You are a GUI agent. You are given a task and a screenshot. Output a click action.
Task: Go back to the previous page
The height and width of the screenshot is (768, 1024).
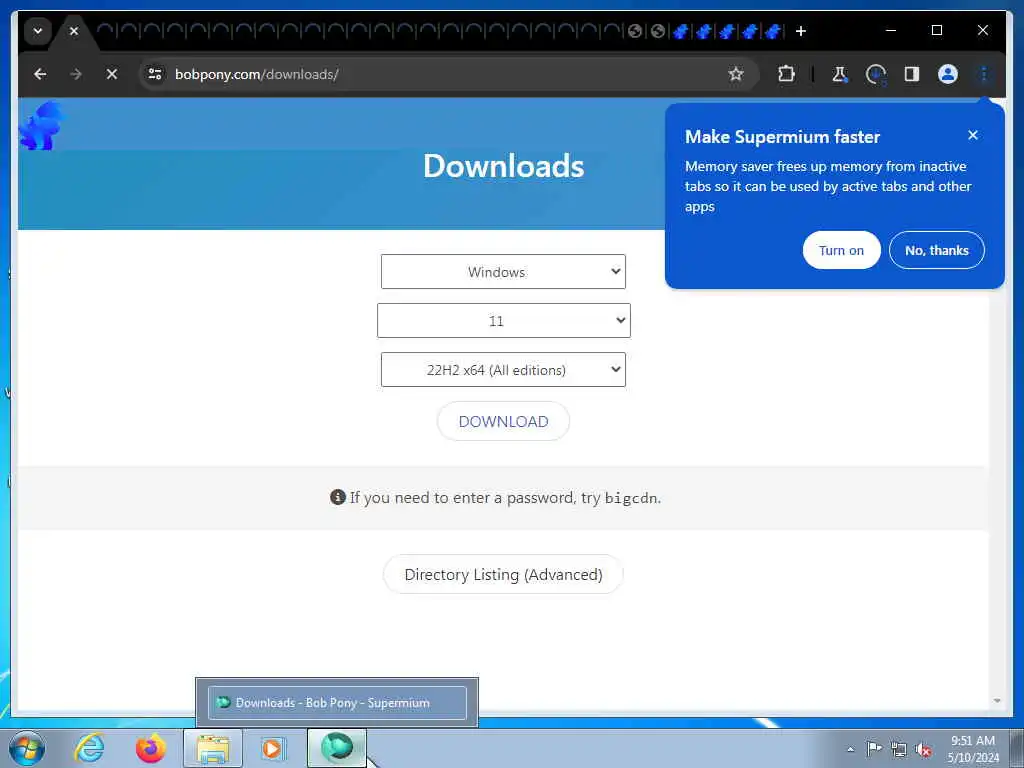pyautogui.click(x=40, y=74)
